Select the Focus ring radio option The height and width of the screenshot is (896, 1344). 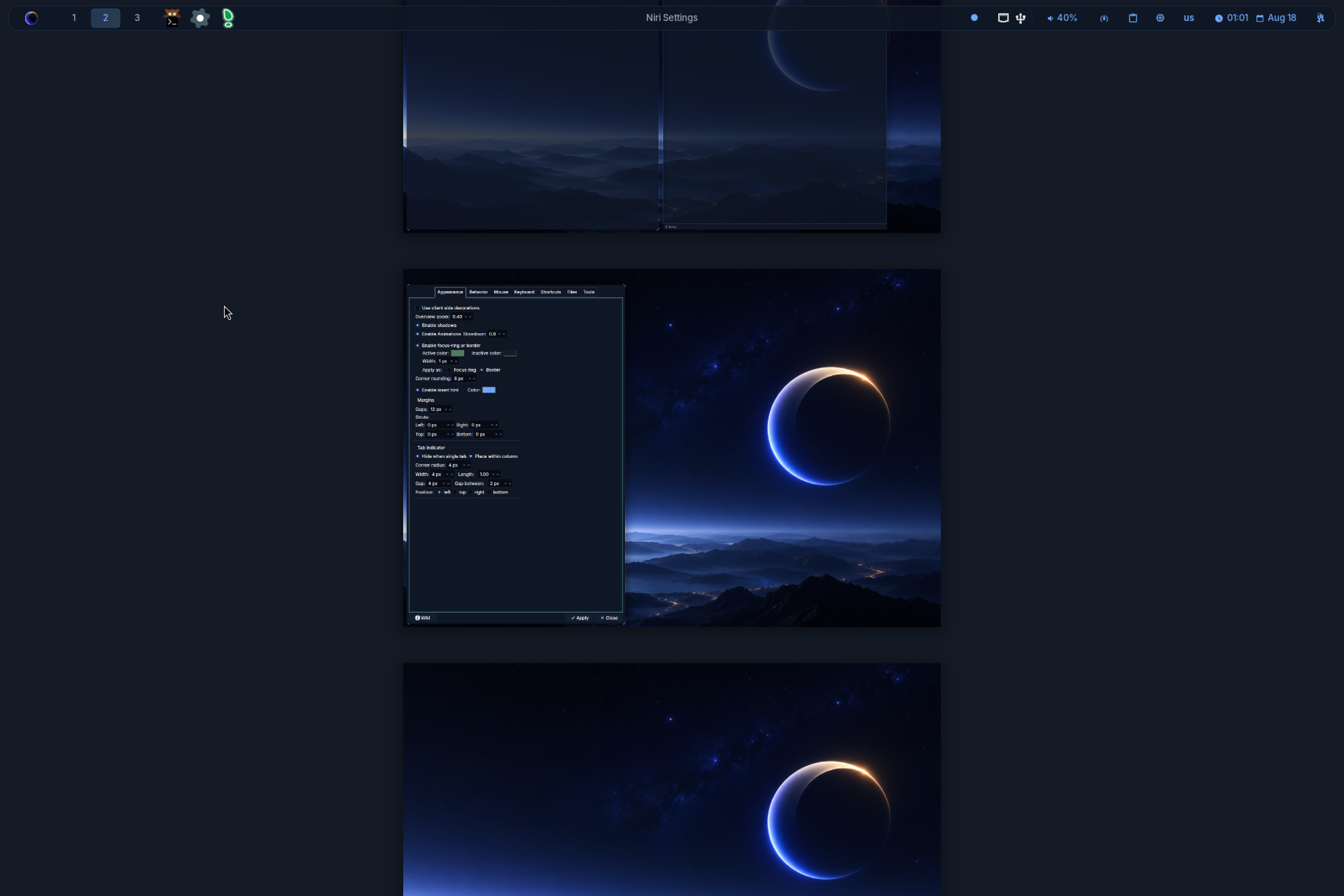[x=449, y=370]
